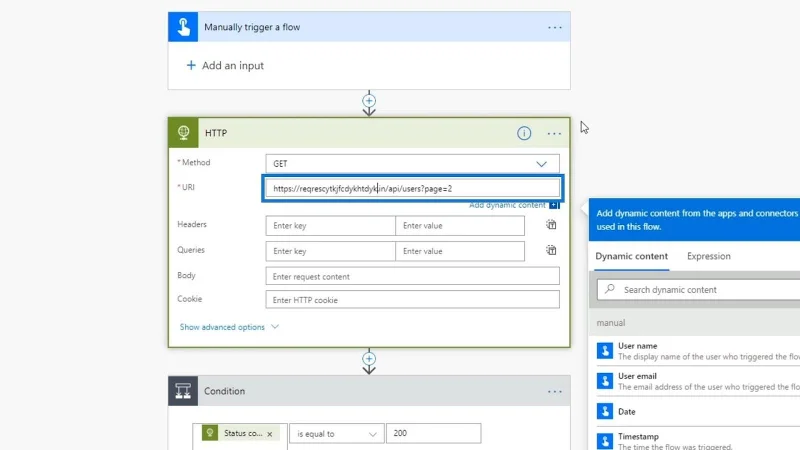Viewport: 800px width, 450px height.
Task: Click the HTTP action title
Action: [216, 133]
